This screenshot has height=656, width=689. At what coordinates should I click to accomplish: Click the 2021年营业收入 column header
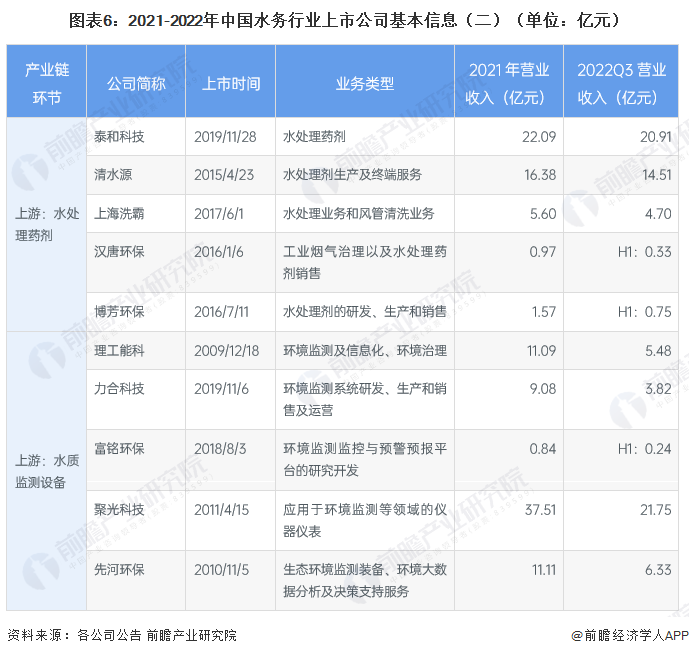pyautogui.click(x=509, y=83)
